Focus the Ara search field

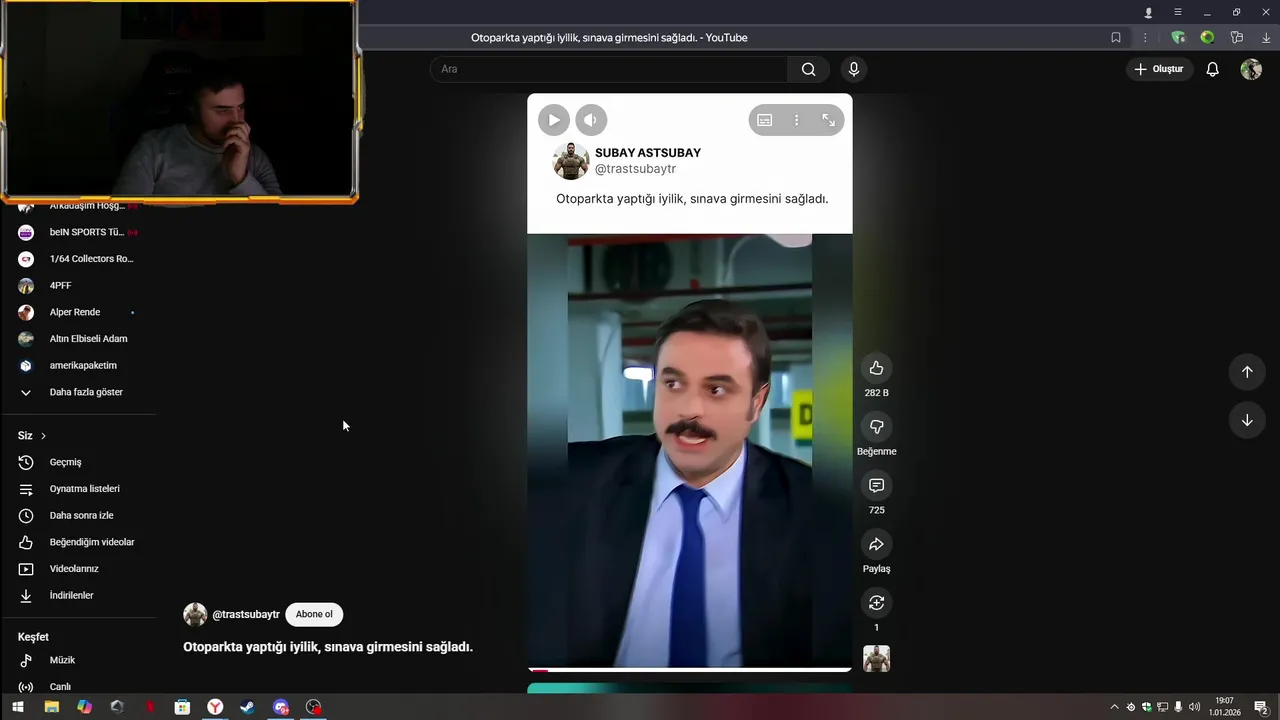pyautogui.click(x=609, y=69)
